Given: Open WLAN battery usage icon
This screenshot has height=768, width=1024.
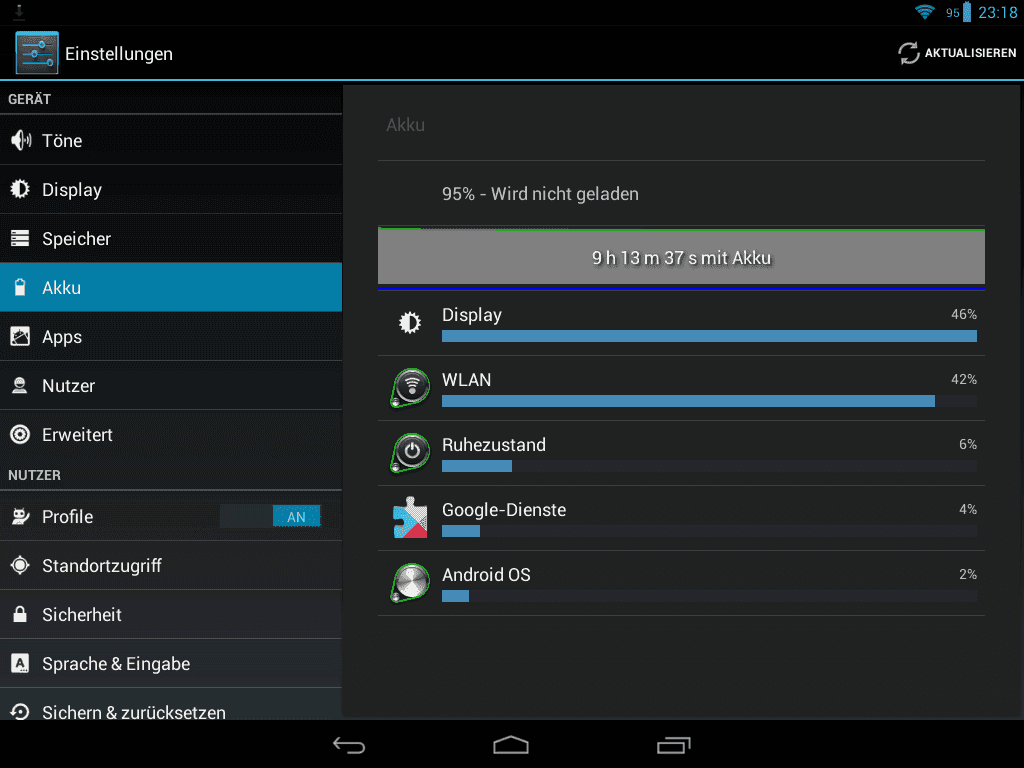Looking at the screenshot, I should coord(409,388).
